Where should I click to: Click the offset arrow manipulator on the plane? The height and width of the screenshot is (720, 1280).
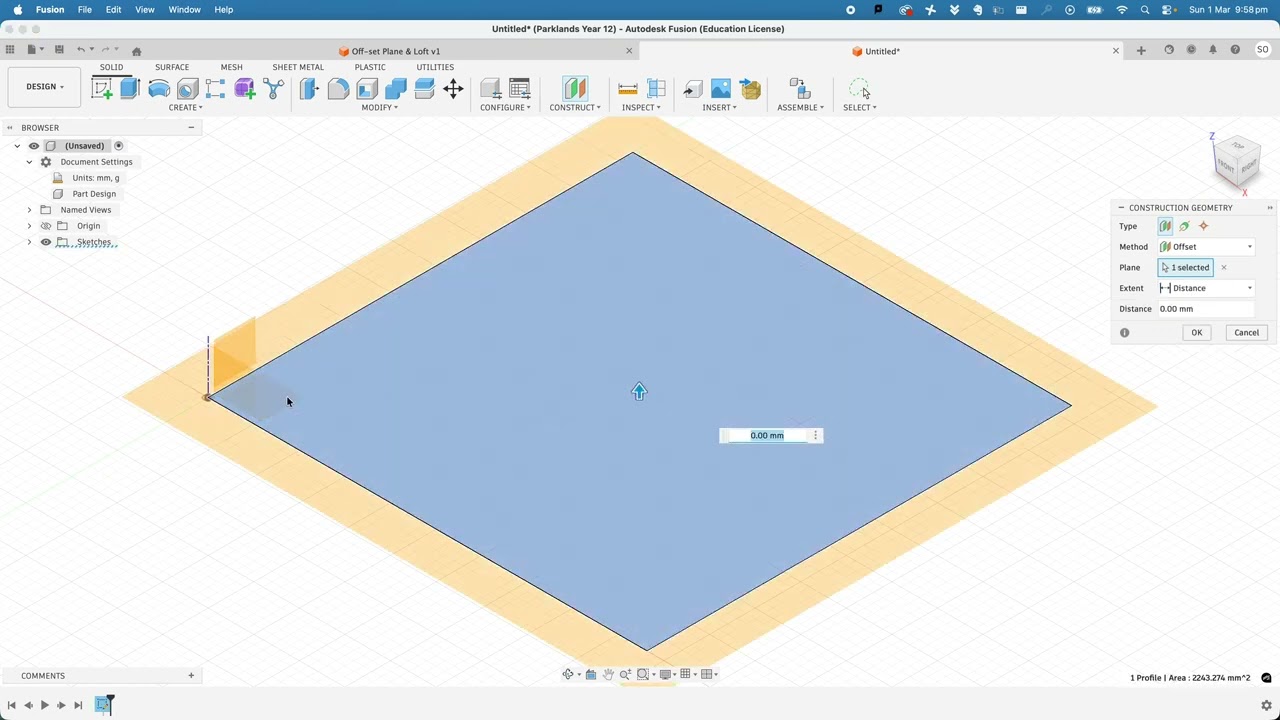(639, 392)
